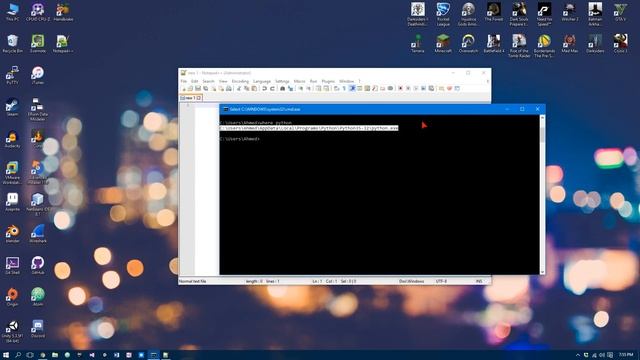Open the Rocket League desktop shortcut

(443, 14)
